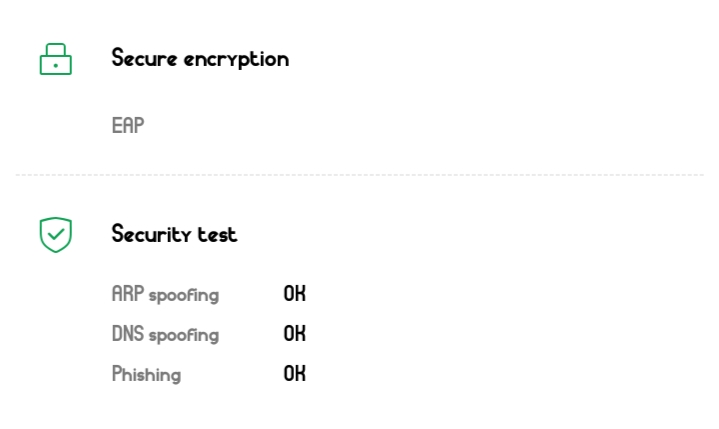The image size is (719, 429).
Task: Click the OK status next to Phishing
Action: 294,374
